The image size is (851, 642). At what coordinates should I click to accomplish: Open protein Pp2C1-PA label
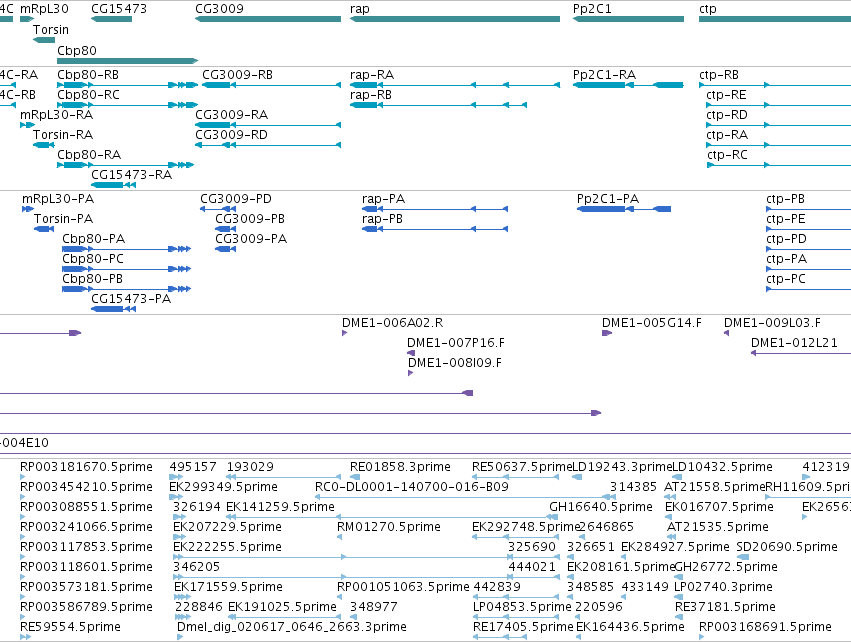608,199
